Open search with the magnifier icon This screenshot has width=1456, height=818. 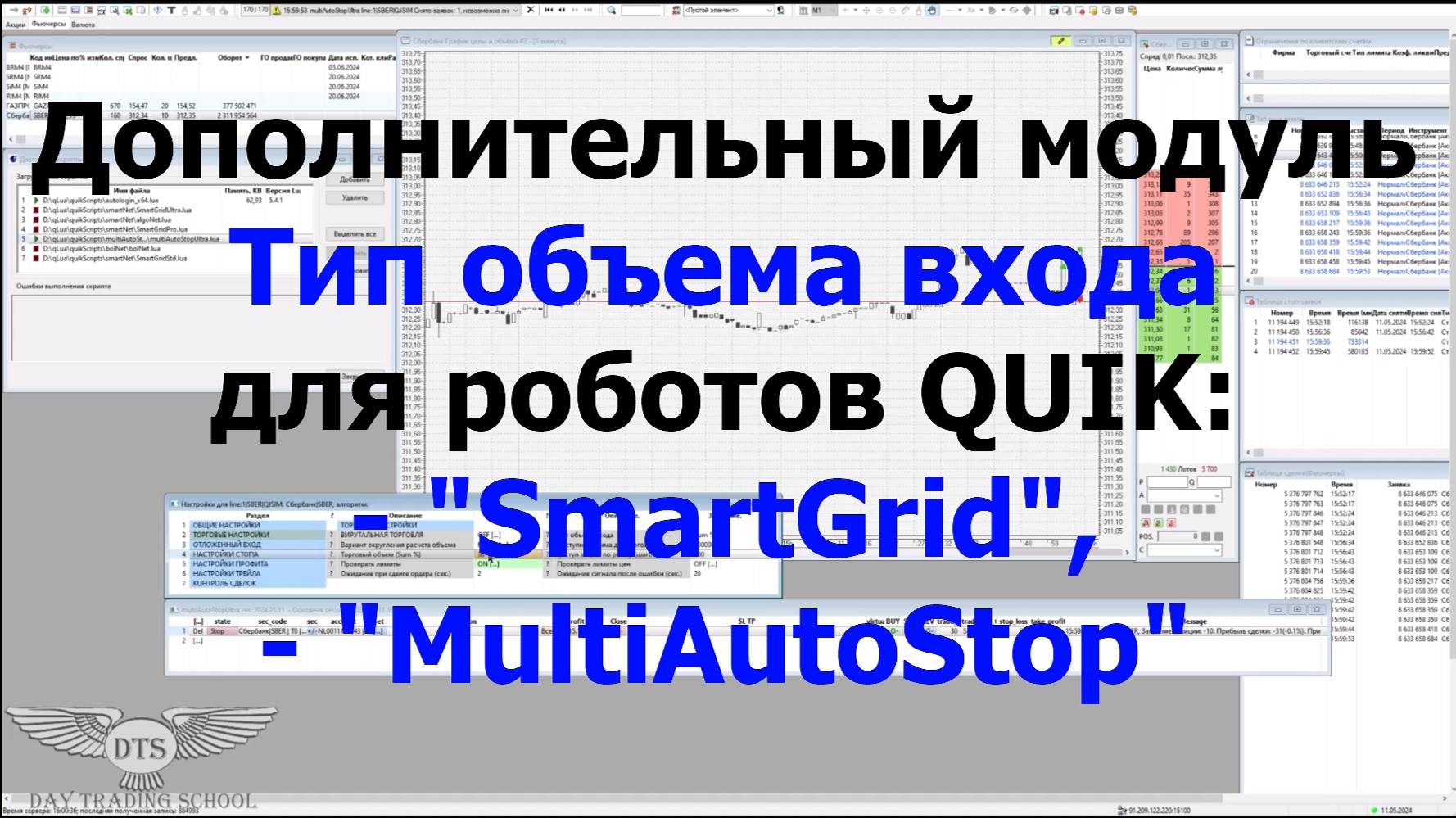tap(611, 11)
